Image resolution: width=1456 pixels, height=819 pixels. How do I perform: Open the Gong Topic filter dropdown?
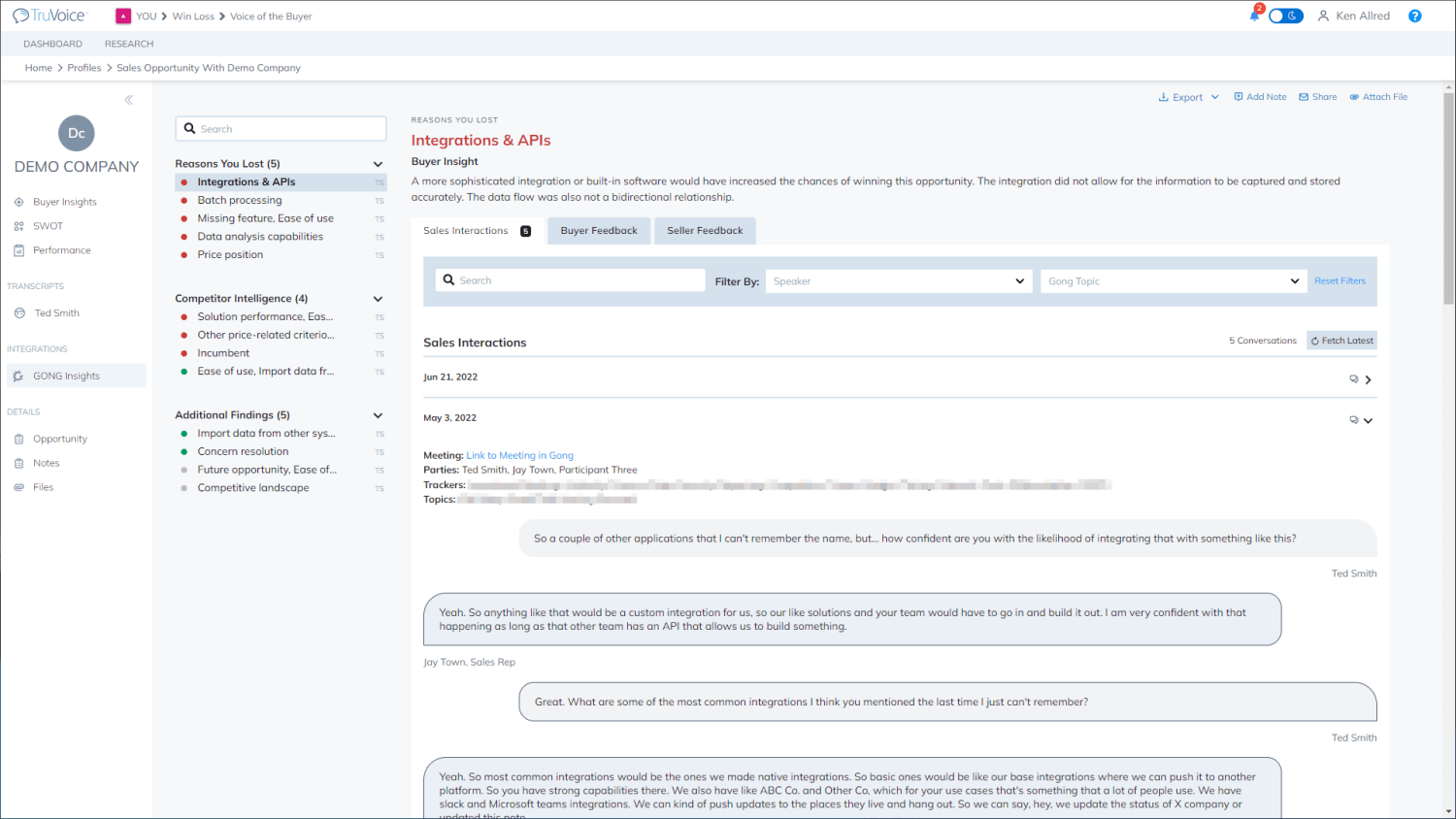[x=1173, y=281]
